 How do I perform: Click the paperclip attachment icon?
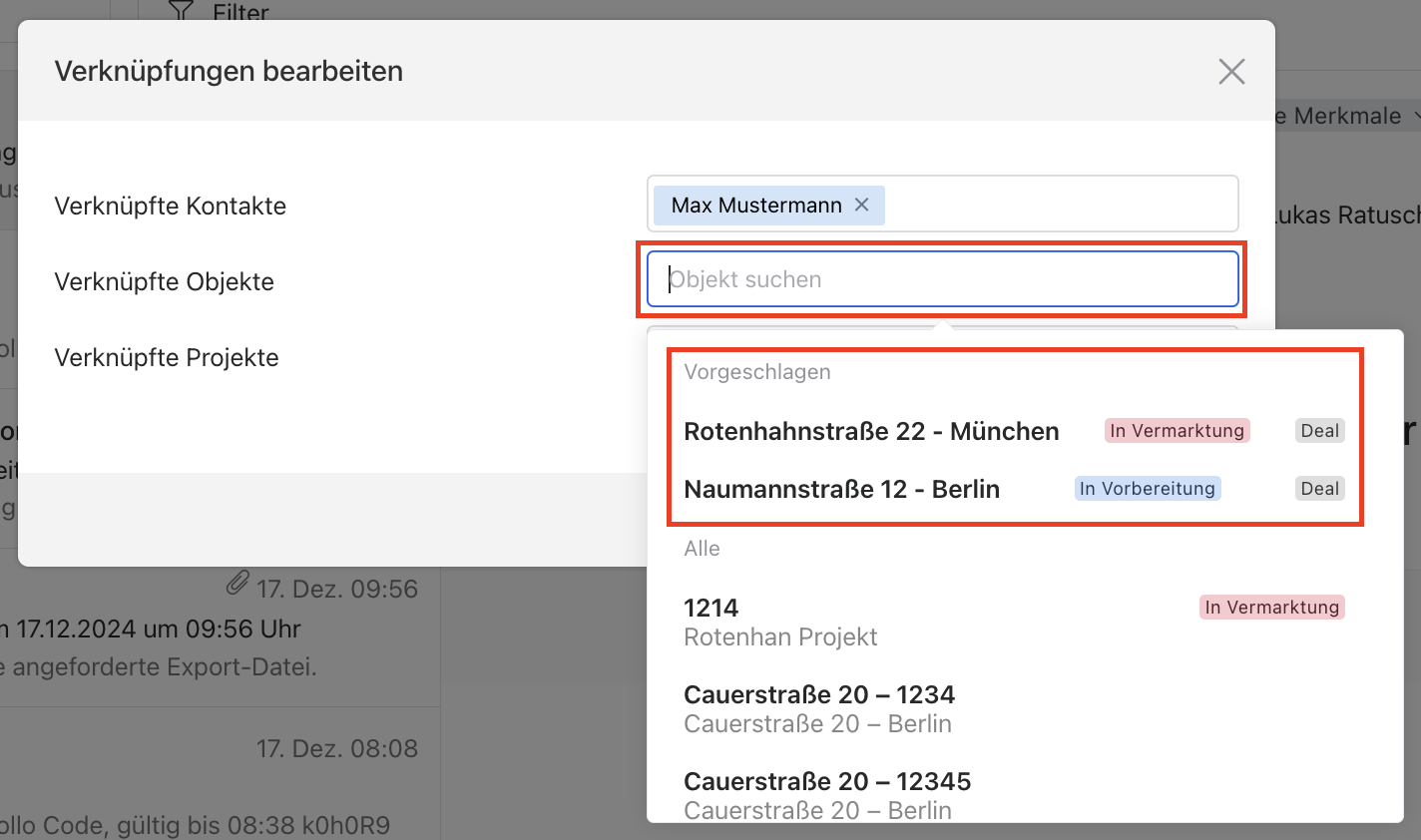pos(237,584)
